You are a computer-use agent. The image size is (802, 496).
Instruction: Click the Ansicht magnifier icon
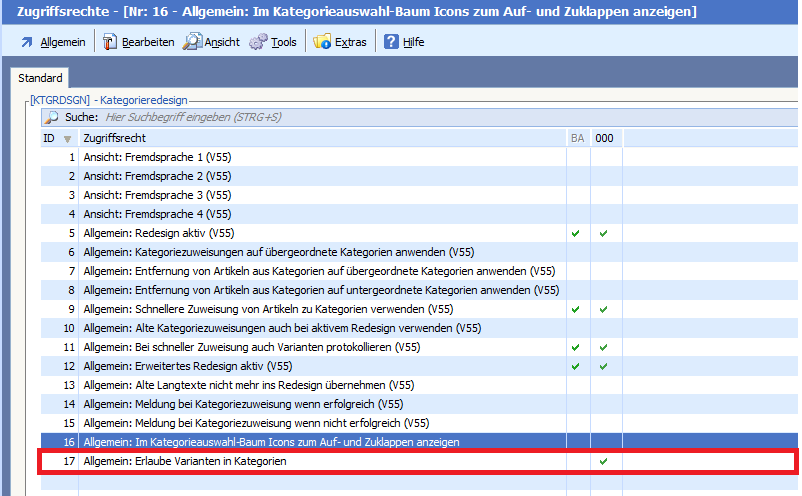tap(191, 42)
